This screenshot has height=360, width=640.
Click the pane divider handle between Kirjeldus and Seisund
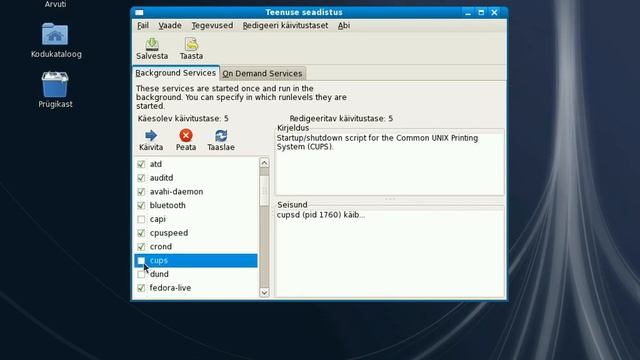point(390,199)
